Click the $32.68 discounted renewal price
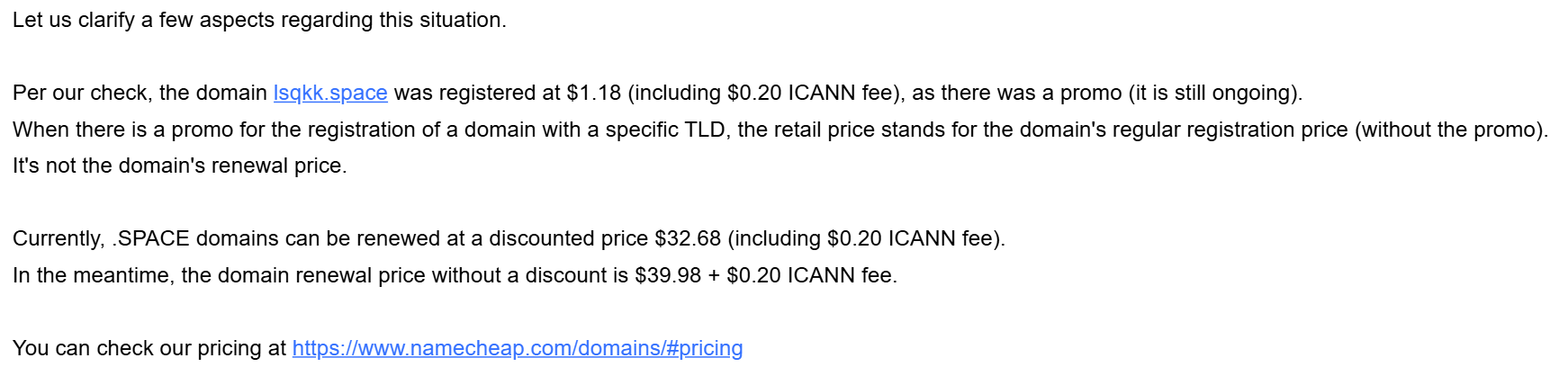1568x367 pixels. point(688,239)
